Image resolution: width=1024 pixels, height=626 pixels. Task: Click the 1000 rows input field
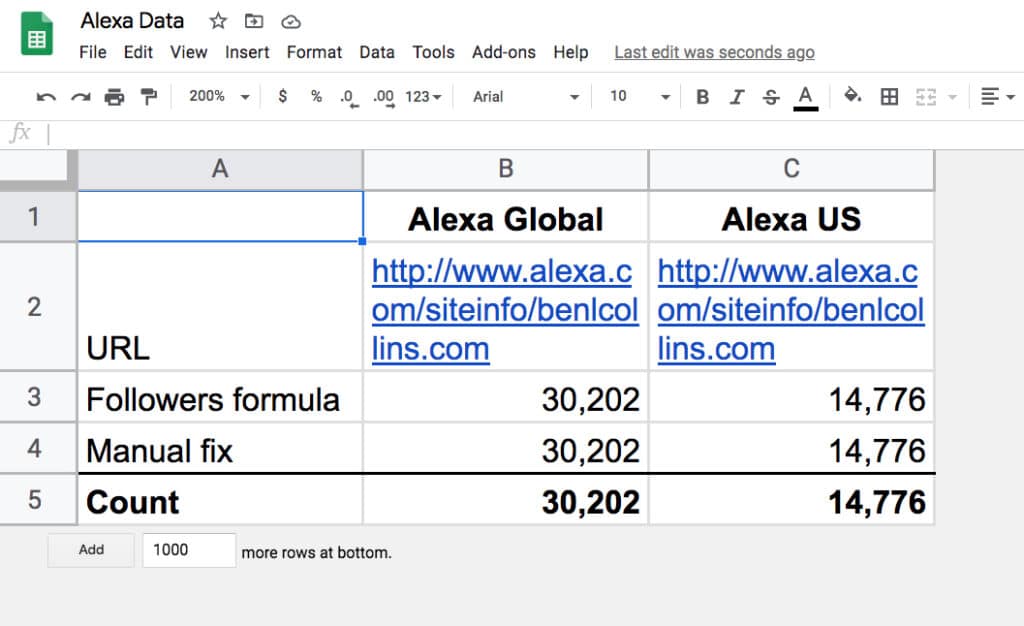[x=189, y=550]
